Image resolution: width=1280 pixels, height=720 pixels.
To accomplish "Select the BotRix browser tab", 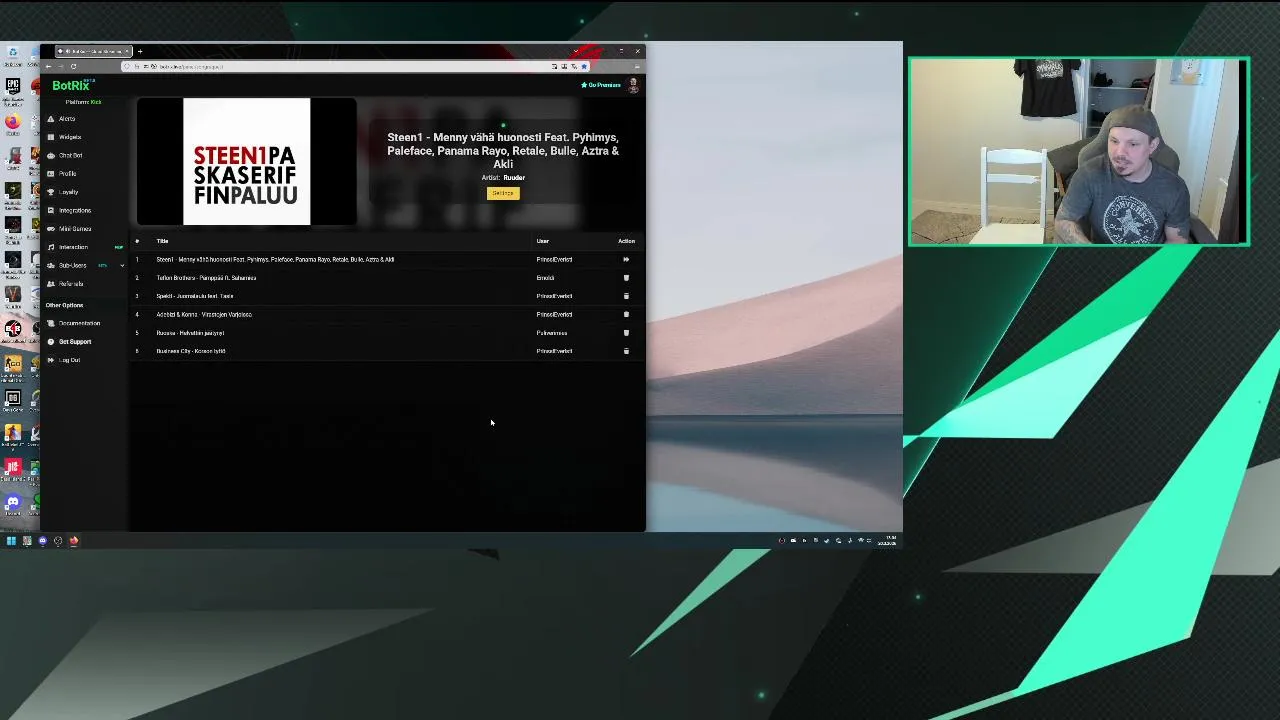I will (94, 51).
